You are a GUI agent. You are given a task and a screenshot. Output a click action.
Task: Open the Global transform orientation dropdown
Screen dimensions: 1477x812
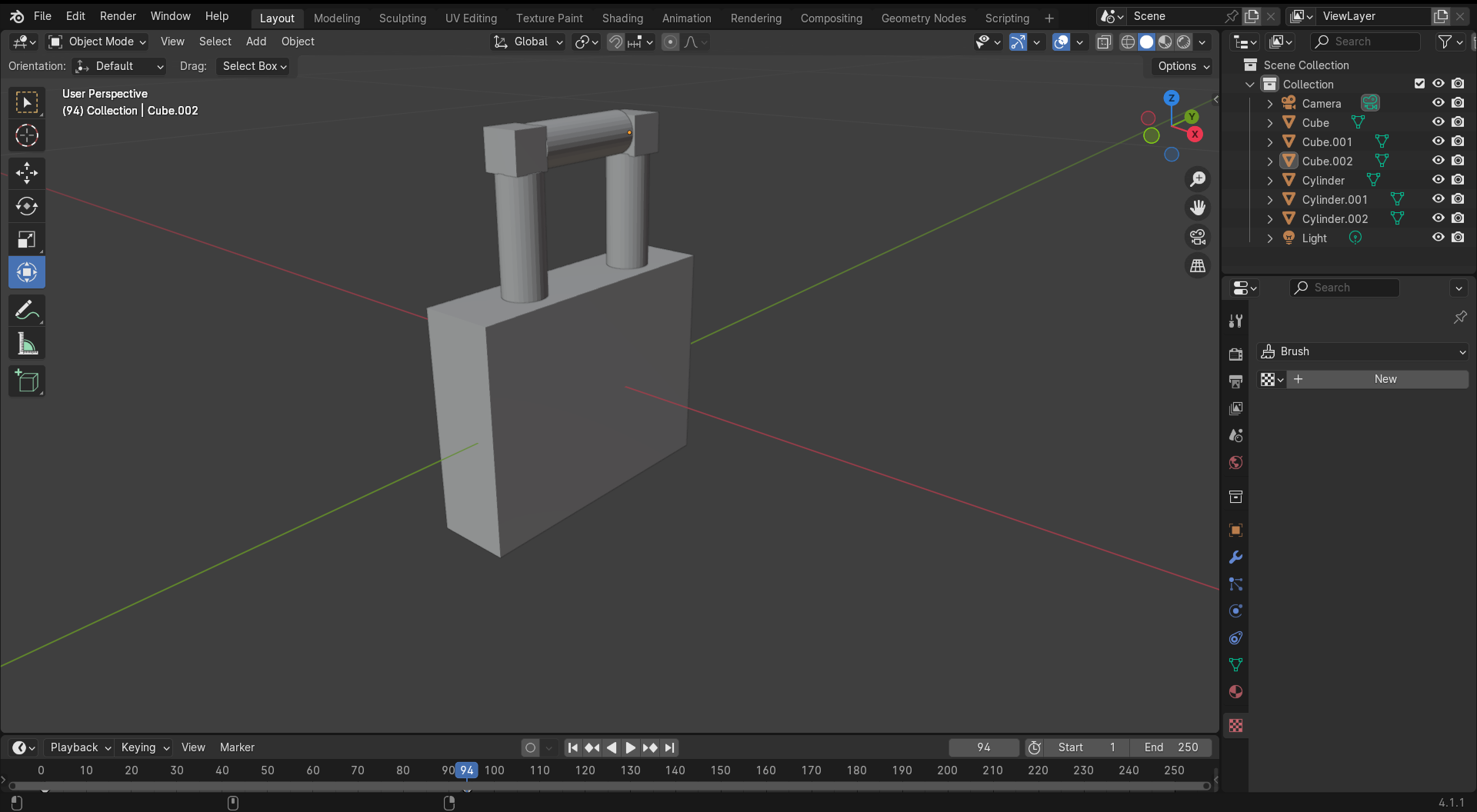click(528, 42)
